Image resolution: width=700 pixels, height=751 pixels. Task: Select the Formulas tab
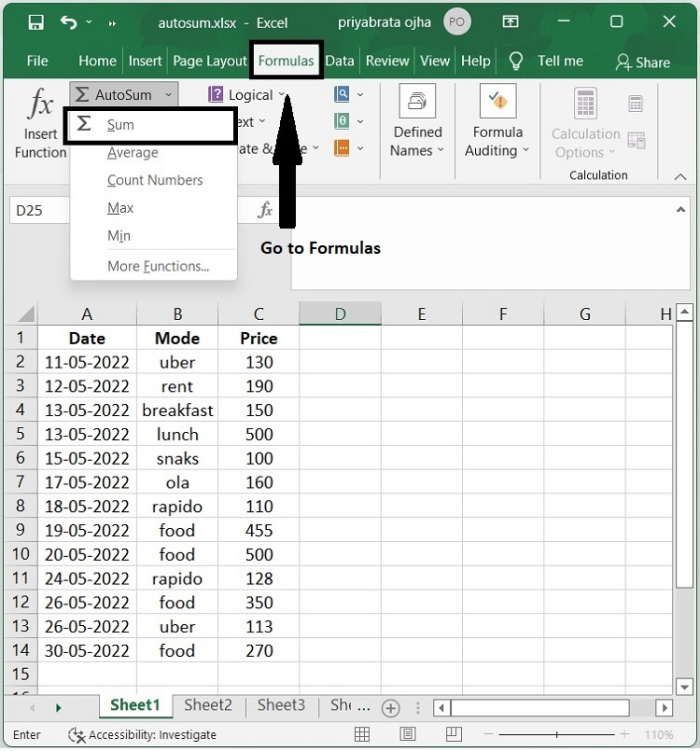(286, 61)
